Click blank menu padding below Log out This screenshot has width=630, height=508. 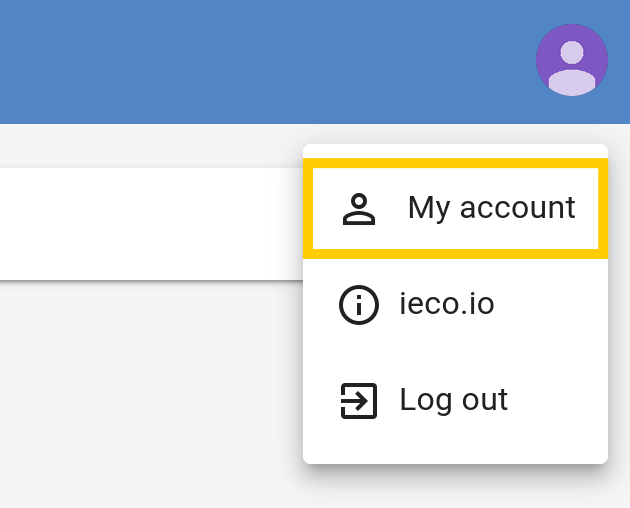(455, 456)
